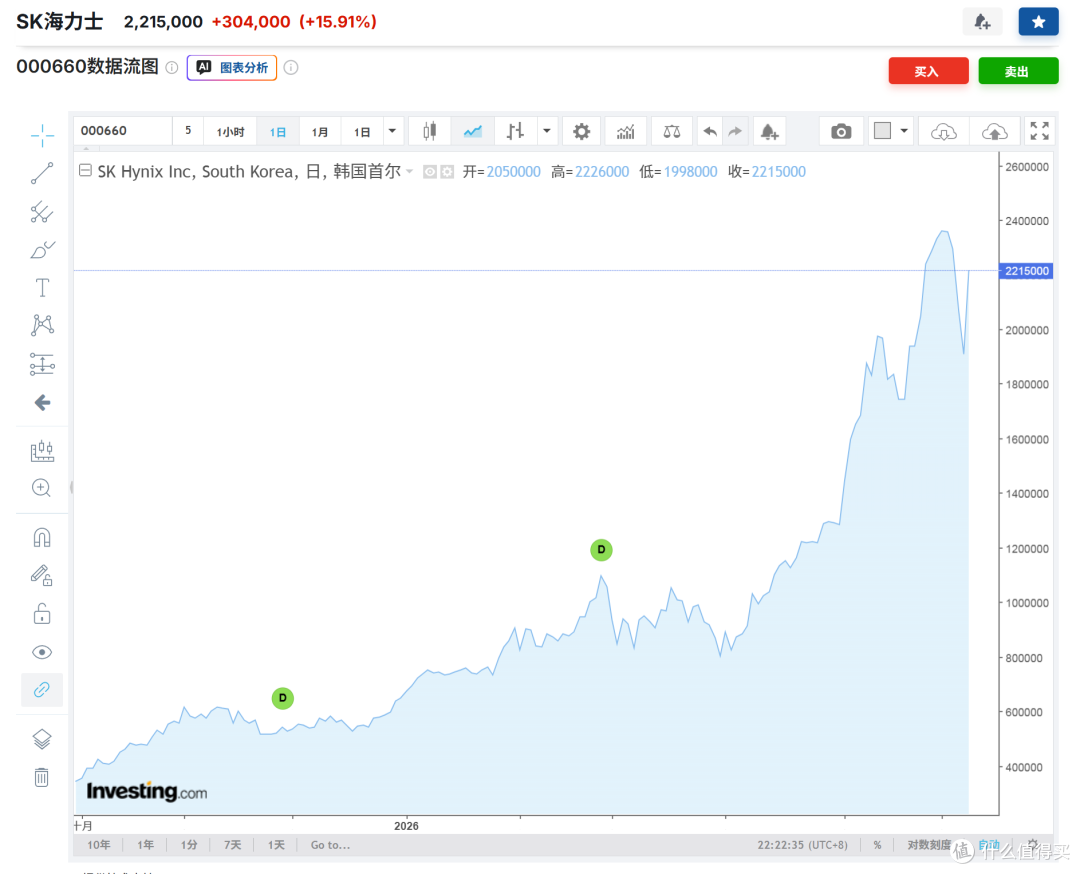The width and height of the screenshot is (1080, 874).
Task: Open the zoom in tool
Action: click(41, 488)
